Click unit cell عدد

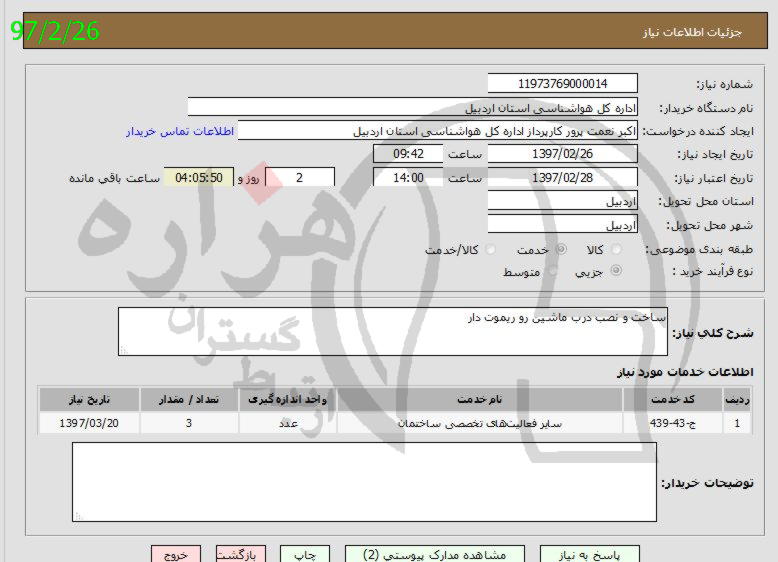[288, 423]
